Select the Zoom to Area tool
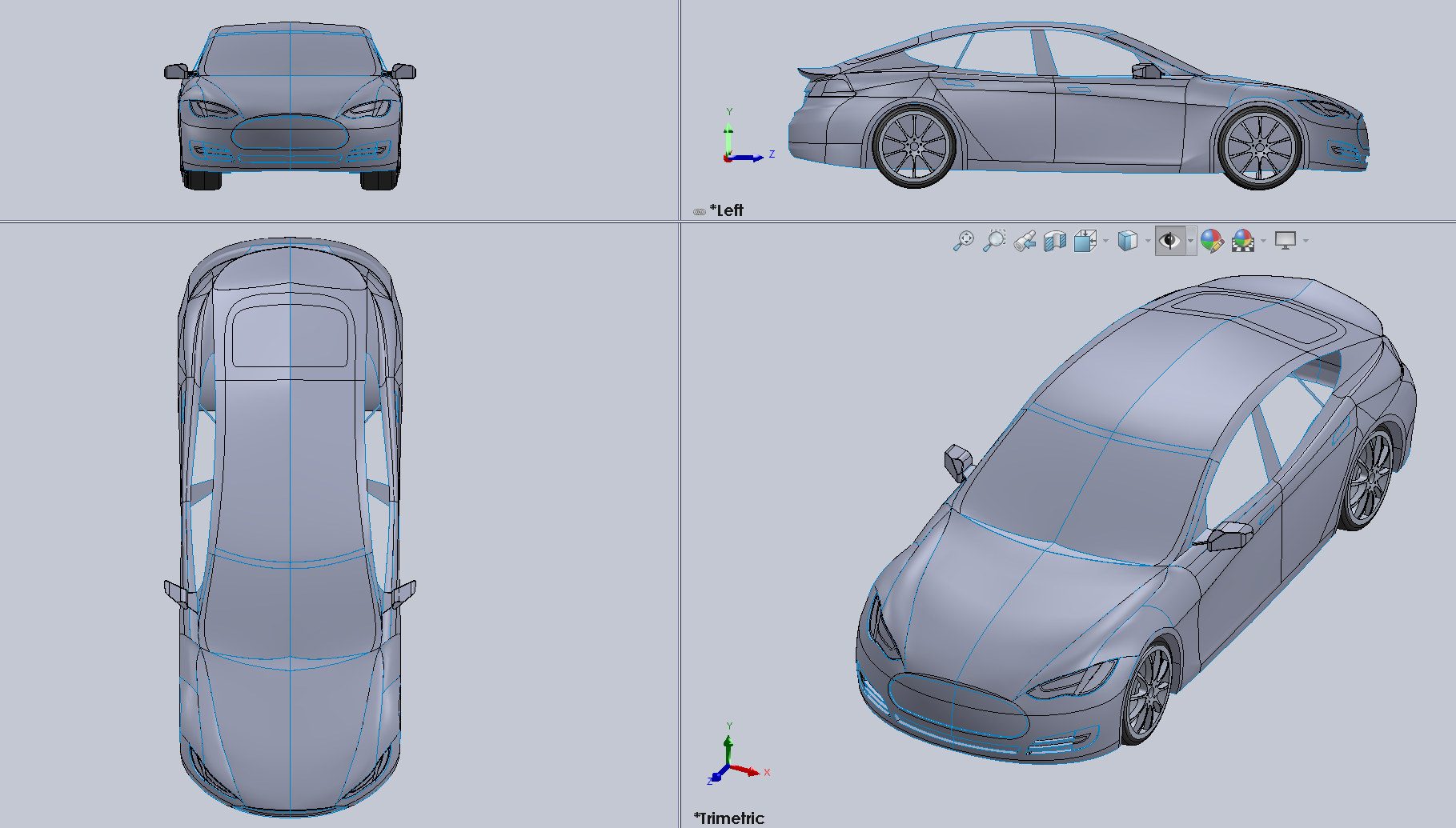1456x828 pixels. click(994, 241)
